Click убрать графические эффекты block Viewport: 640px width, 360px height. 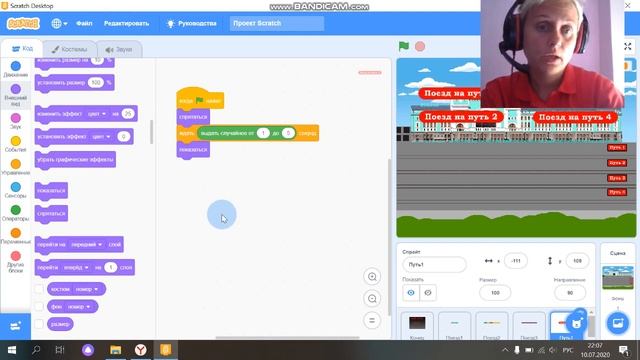pyautogui.click(x=75, y=160)
